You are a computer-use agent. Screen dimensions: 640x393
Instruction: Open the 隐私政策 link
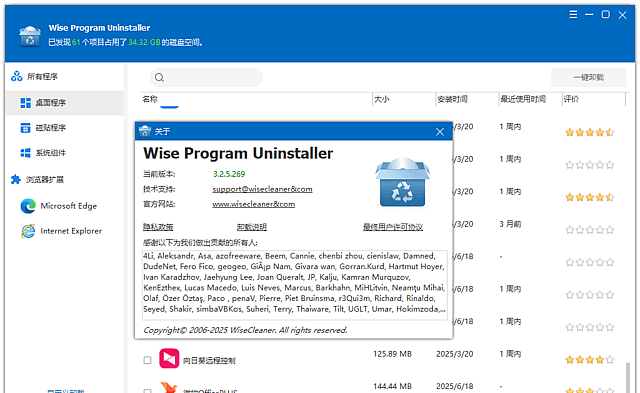point(158,227)
